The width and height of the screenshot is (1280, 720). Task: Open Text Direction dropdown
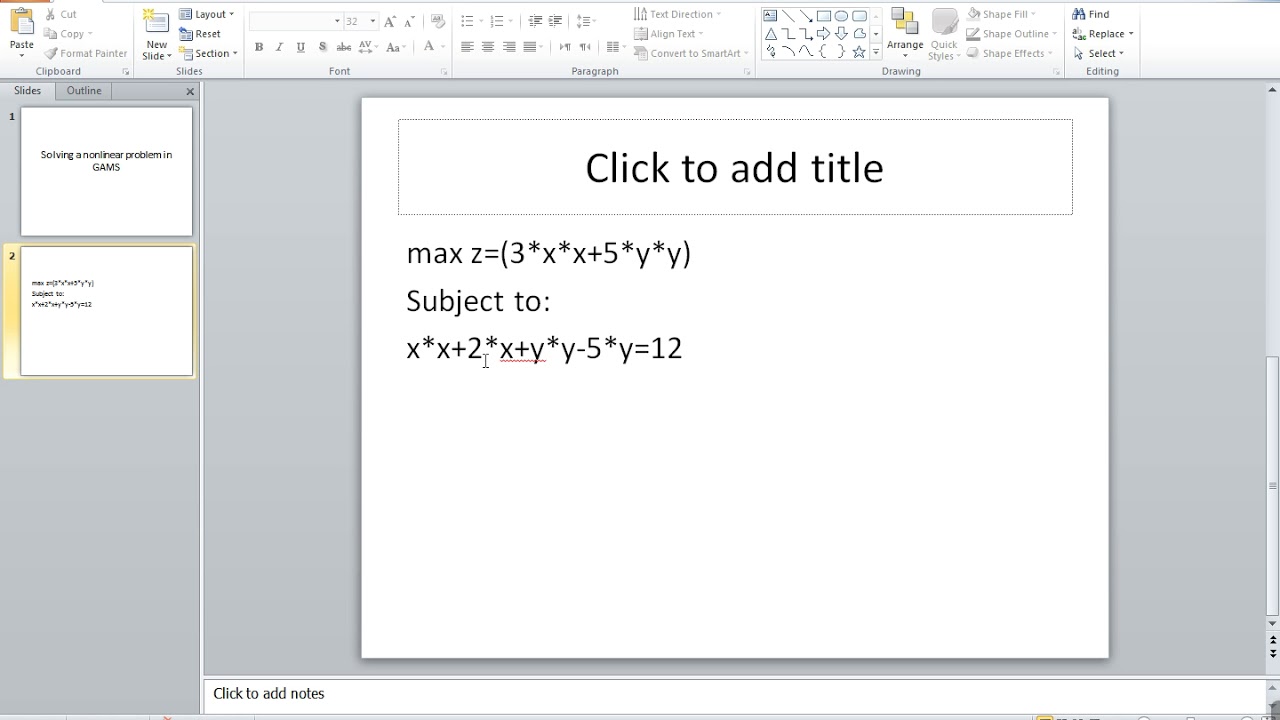(x=677, y=14)
